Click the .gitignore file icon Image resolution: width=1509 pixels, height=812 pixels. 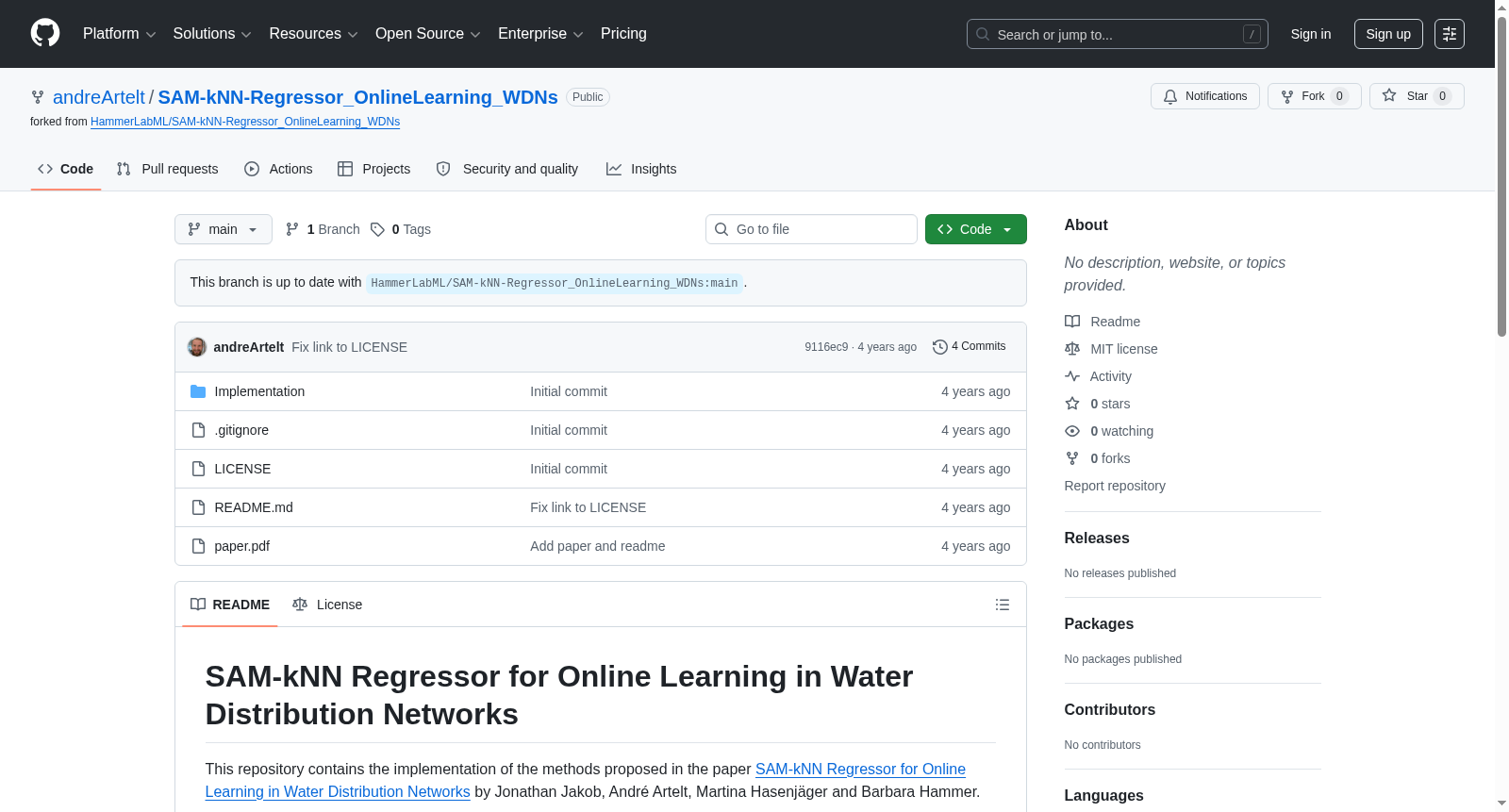pyautogui.click(x=198, y=430)
